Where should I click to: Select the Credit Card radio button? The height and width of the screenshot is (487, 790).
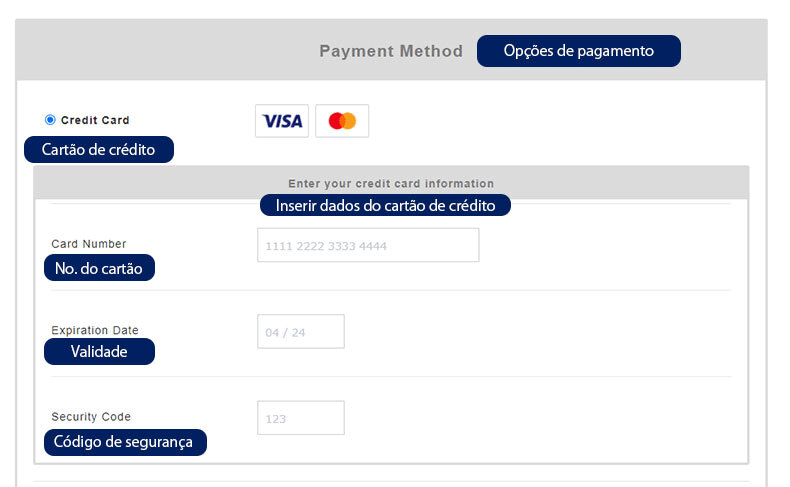point(50,120)
